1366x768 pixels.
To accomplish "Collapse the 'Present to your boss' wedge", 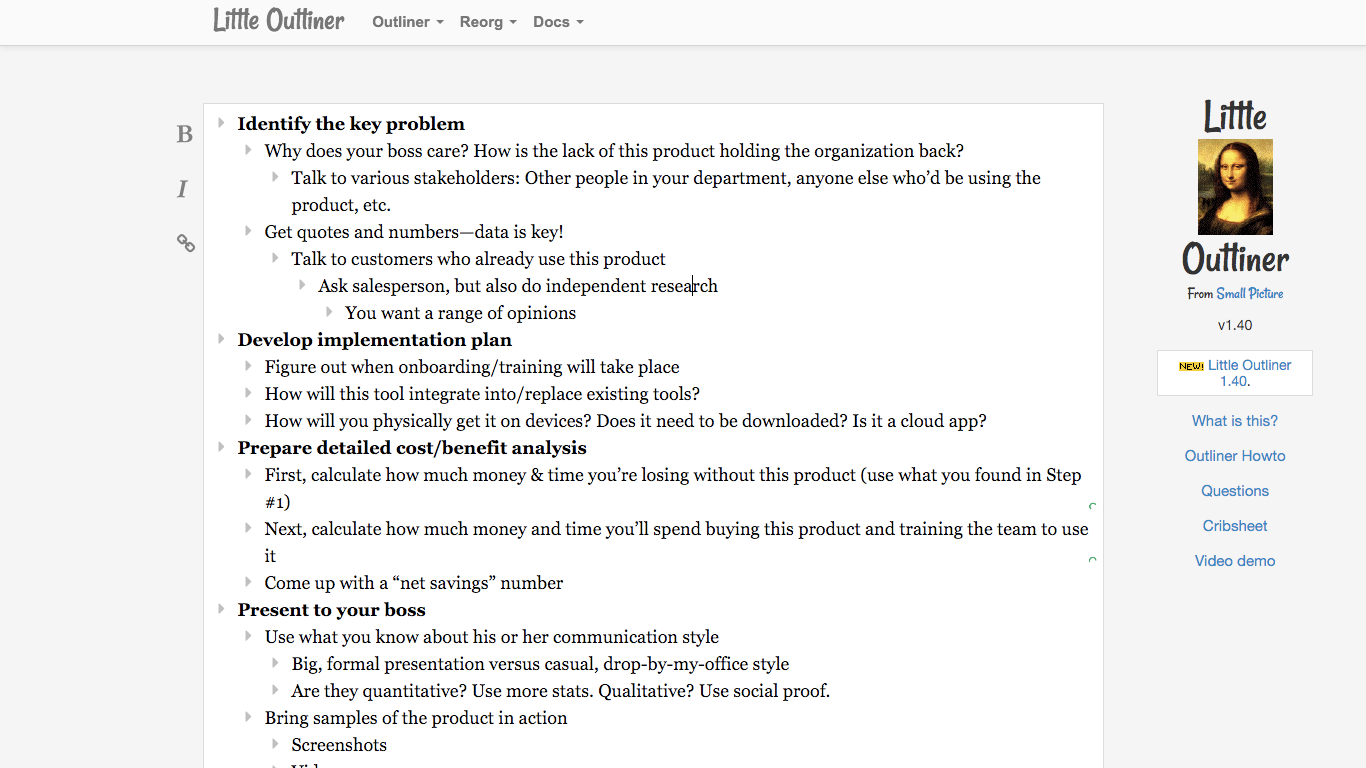I will tap(221, 609).
